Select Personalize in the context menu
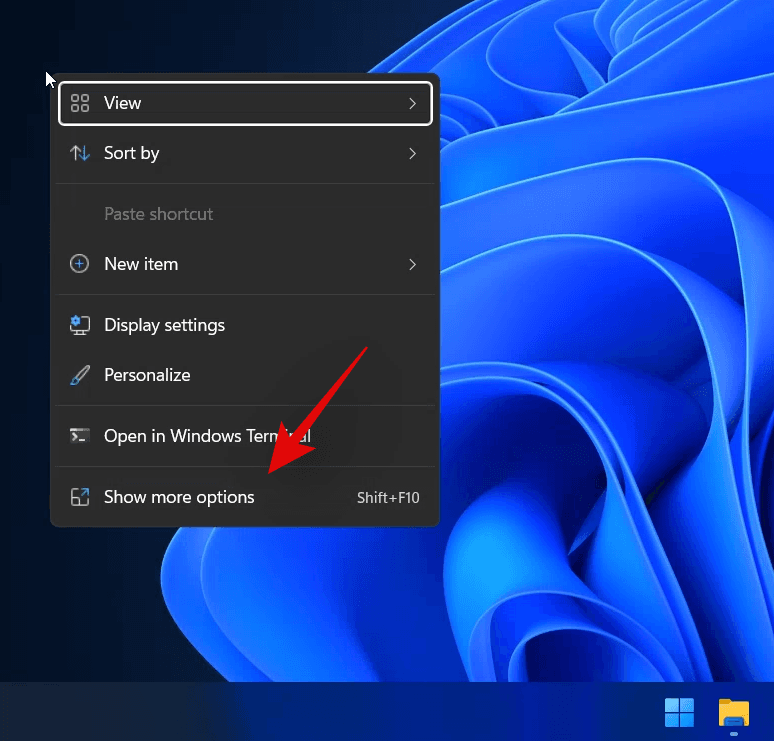The height and width of the screenshot is (741, 774). (245, 375)
